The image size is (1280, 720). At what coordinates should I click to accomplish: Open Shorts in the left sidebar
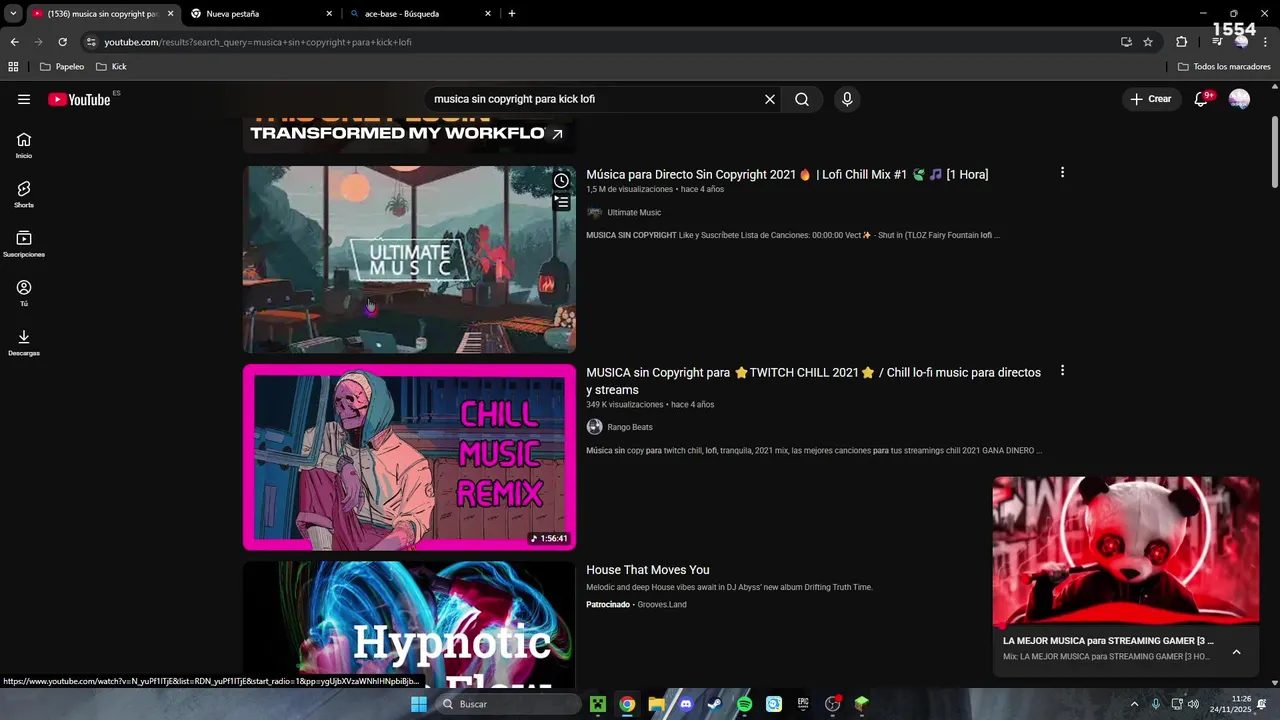[x=24, y=194]
